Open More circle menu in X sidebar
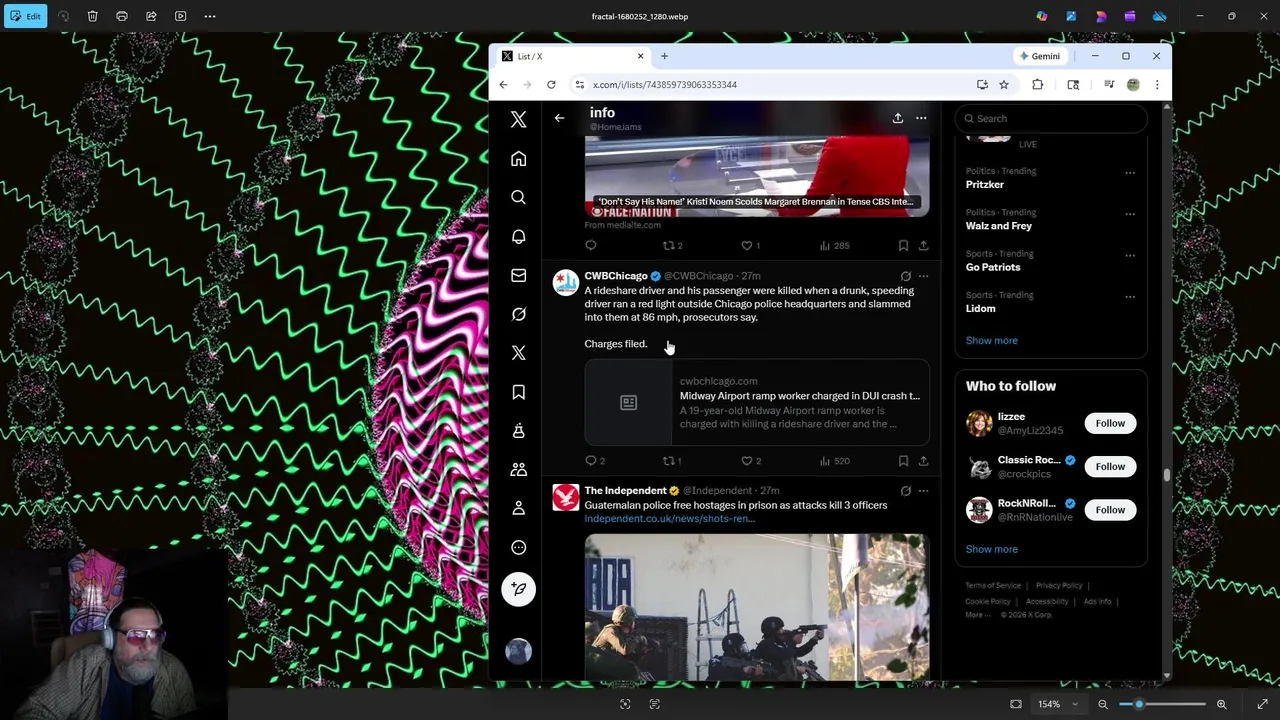The height and width of the screenshot is (720, 1280). (518, 547)
